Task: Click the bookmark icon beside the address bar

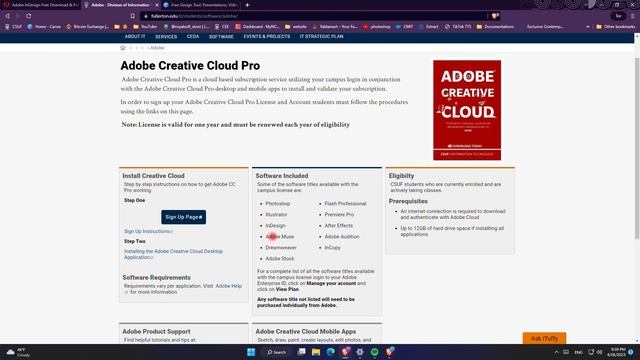Action: pyautogui.click(x=133, y=16)
